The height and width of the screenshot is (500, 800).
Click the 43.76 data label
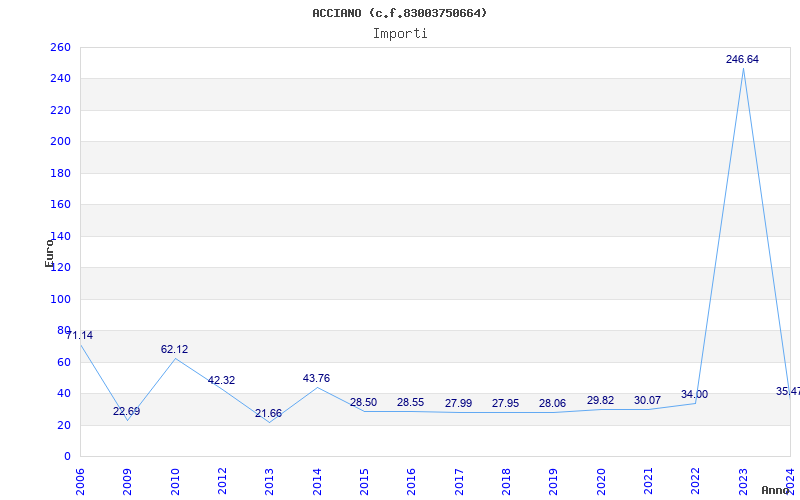pos(316,379)
